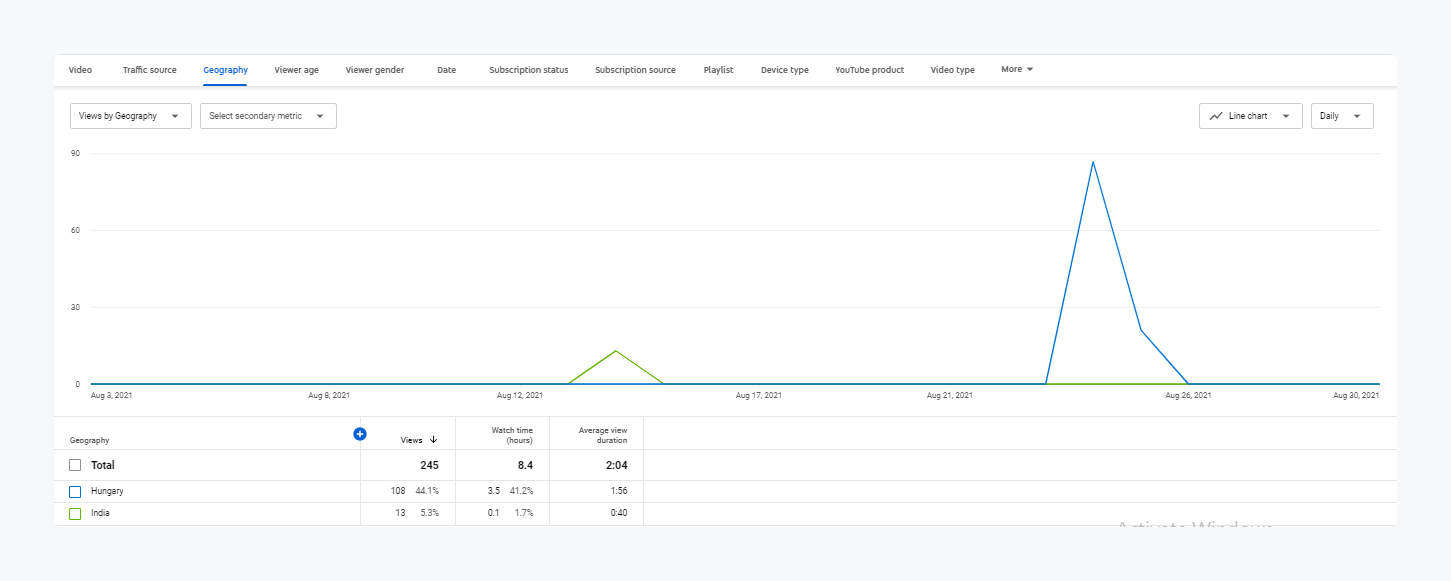Click the green line peak on chart
Image resolution: width=1451 pixels, height=581 pixels.
pos(615,351)
